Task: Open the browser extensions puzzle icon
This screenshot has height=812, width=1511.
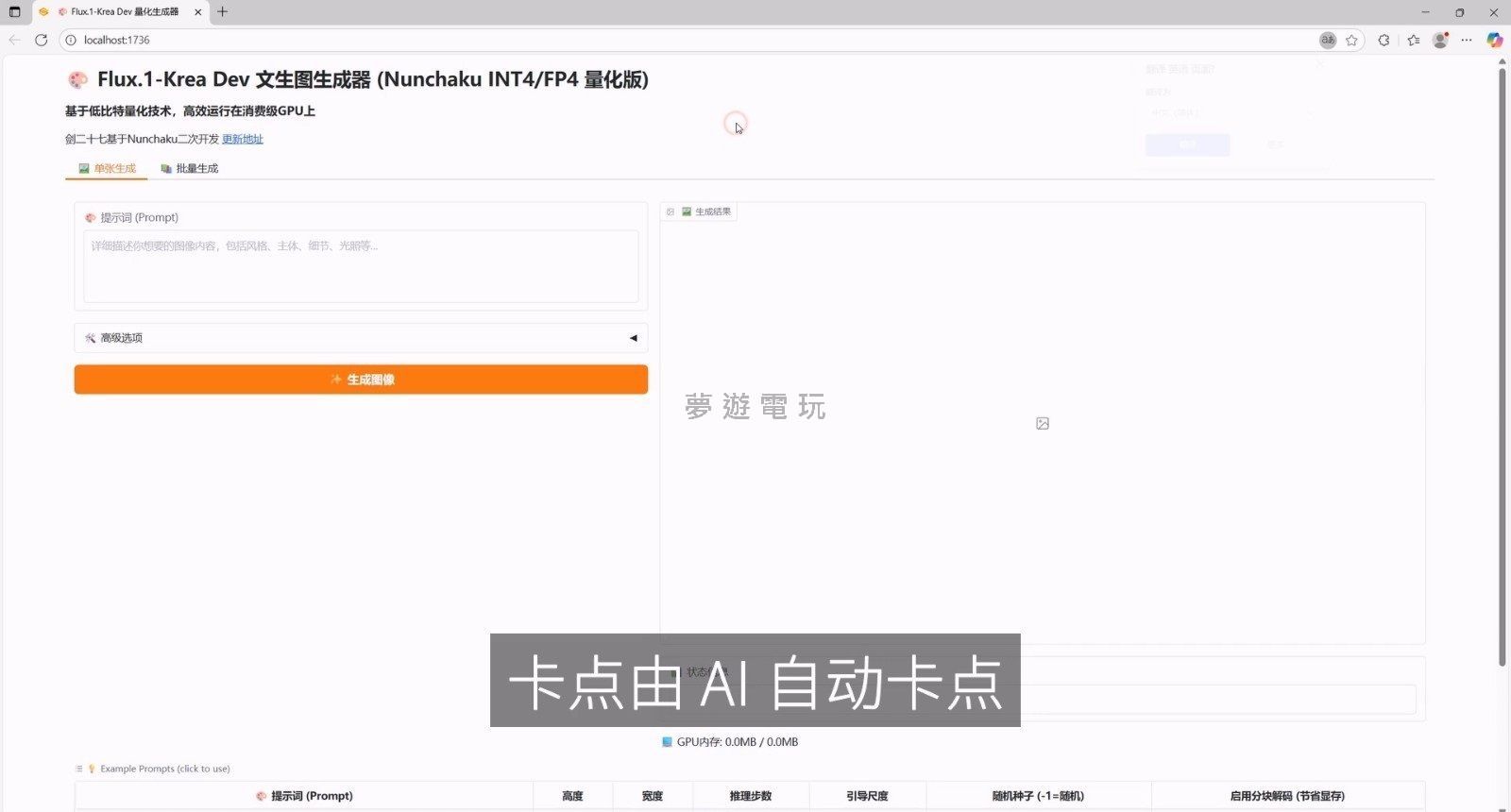Action: pos(1384,40)
